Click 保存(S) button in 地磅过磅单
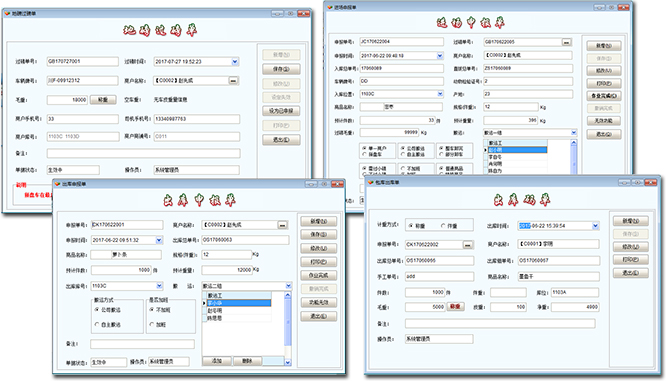 tap(281, 69)
